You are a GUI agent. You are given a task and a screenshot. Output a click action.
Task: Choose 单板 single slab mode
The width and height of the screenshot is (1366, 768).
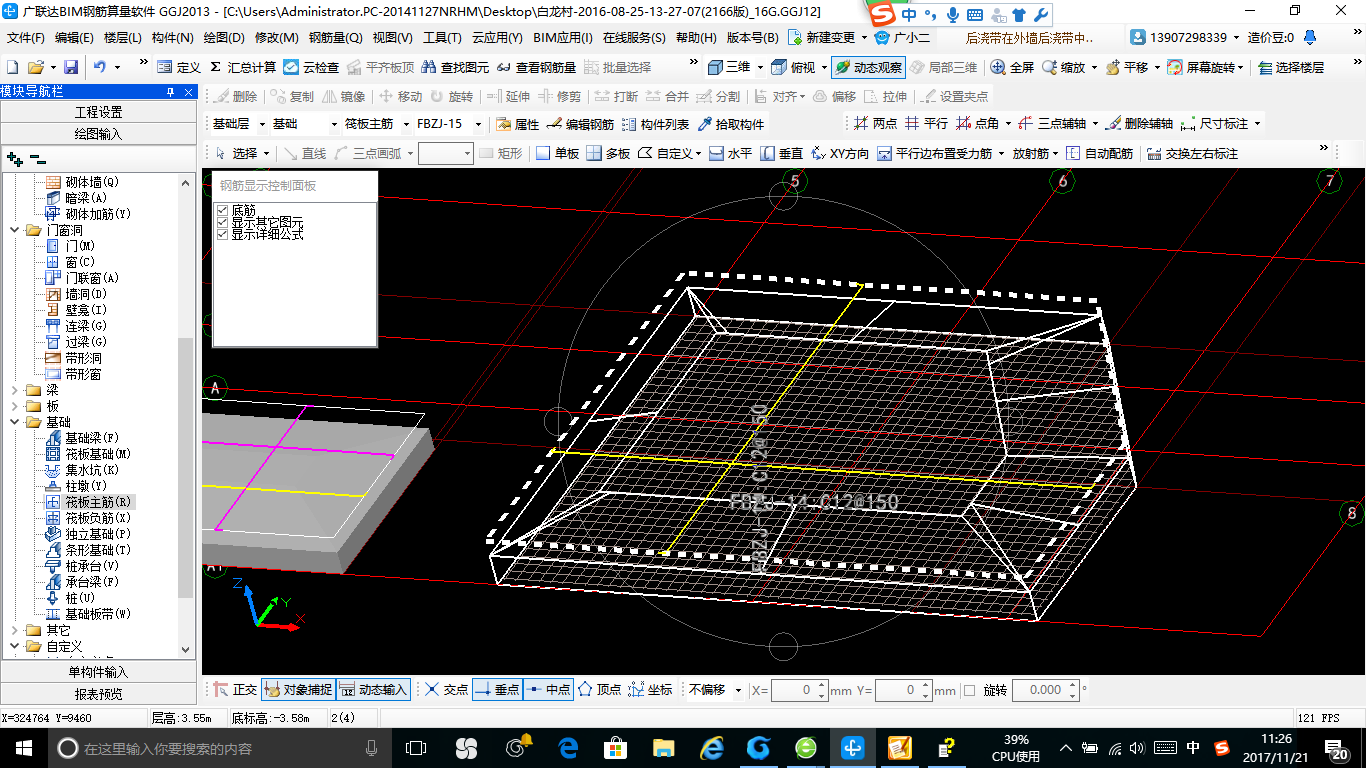pyautogui.click(x=557, y=153)
